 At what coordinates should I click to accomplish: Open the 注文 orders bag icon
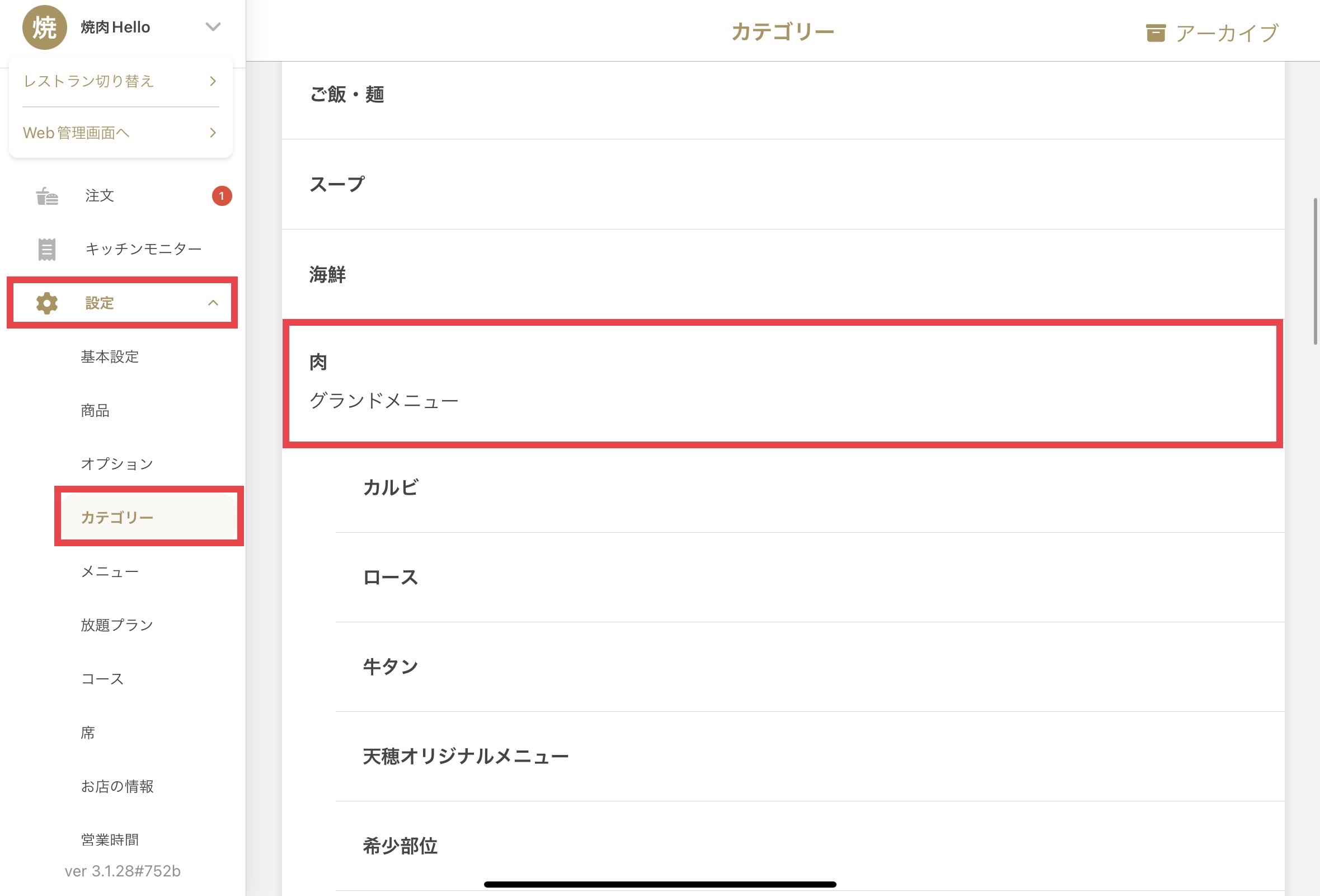[x=47, y=196]
